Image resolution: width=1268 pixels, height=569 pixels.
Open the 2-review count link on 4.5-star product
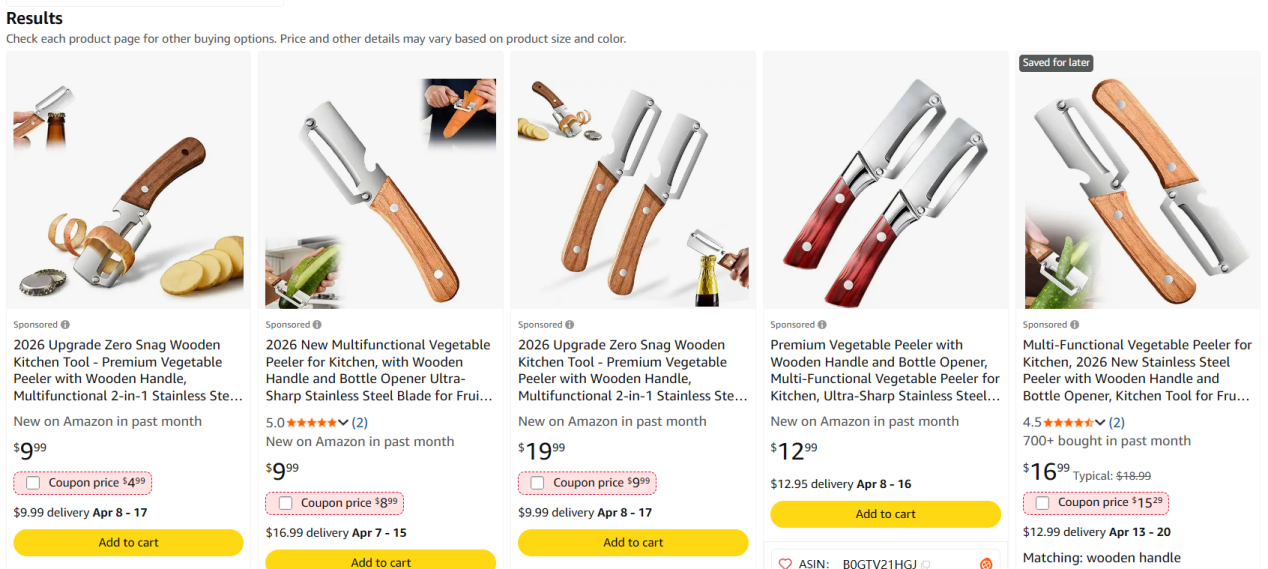tap(1116, 423)
